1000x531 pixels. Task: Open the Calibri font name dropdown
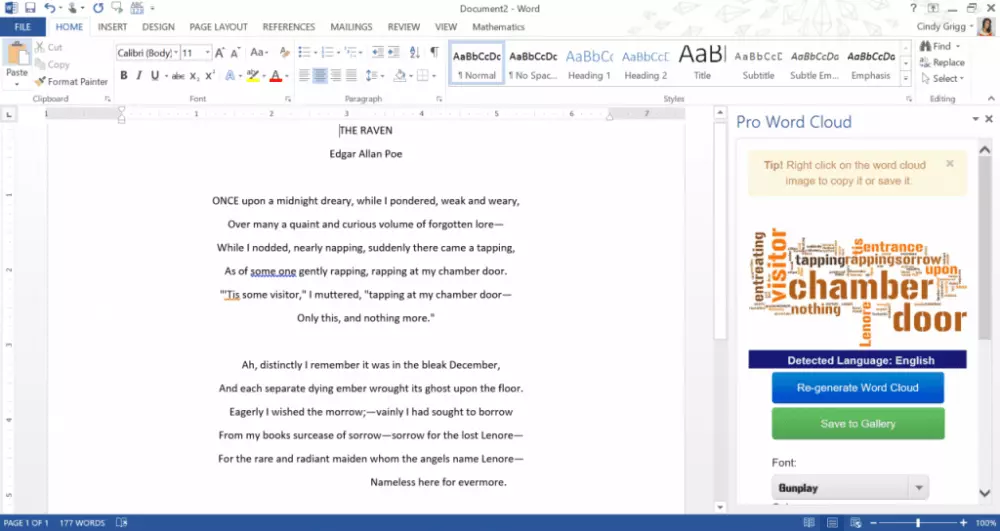tap(175, 52)
